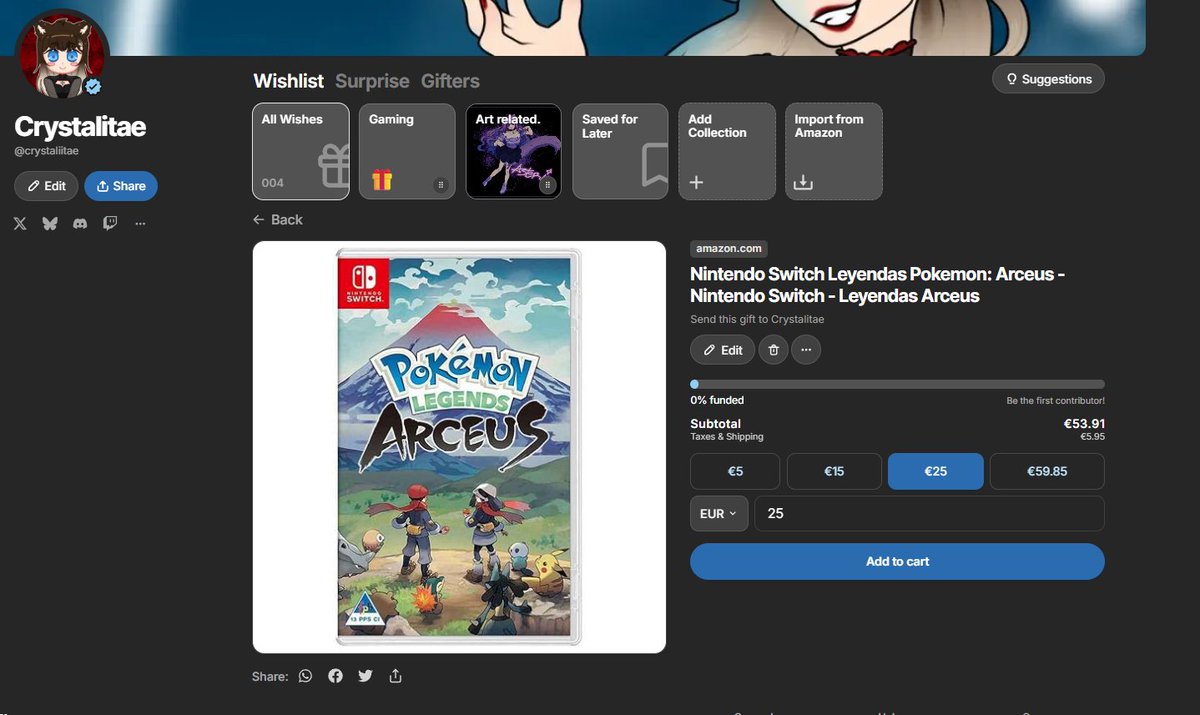Open the EUR currency dropdown
The image size is (1200, 715).
click(x=719, y=514)
